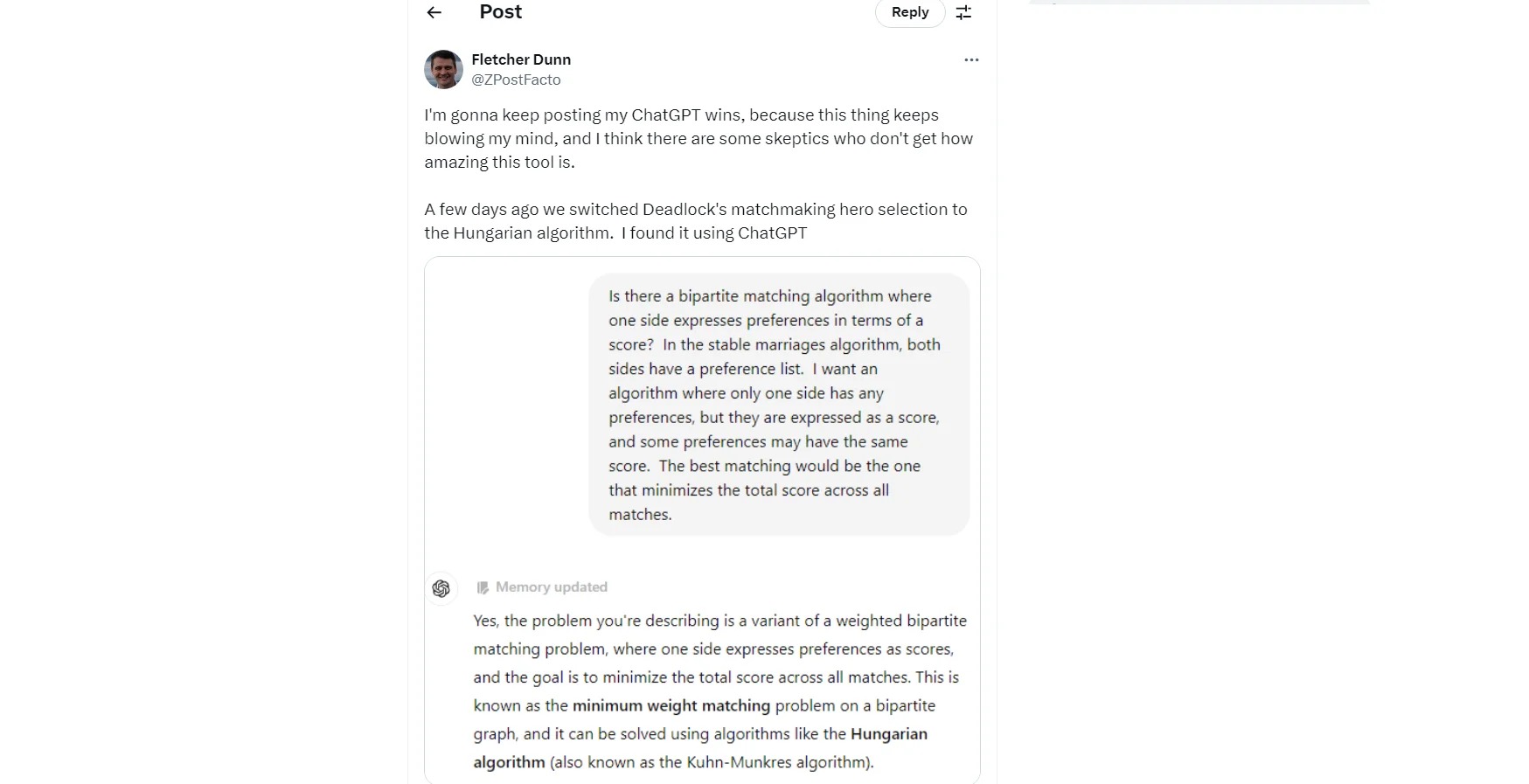Open Fletcher Dunn's profile name link
The image size is (1529, 784).
pyautogui.click(x=521, y=59)
